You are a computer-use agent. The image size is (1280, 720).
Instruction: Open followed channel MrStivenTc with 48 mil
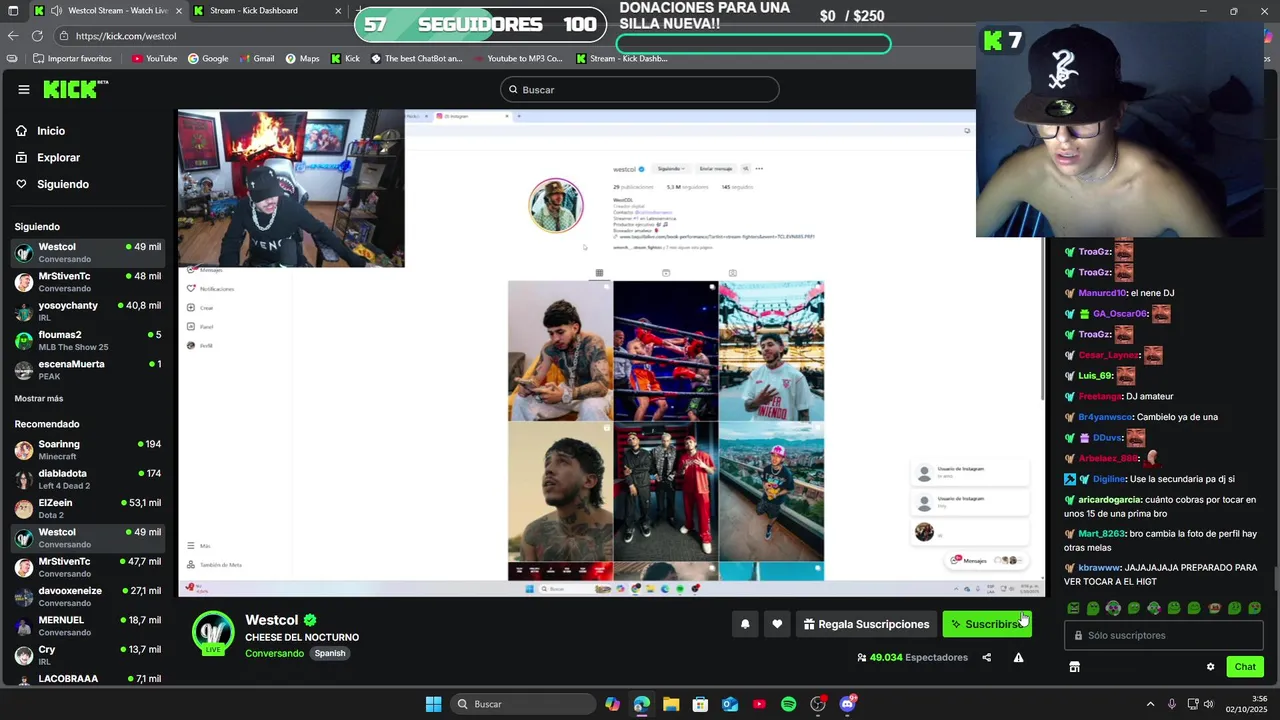tap(88, 282)
